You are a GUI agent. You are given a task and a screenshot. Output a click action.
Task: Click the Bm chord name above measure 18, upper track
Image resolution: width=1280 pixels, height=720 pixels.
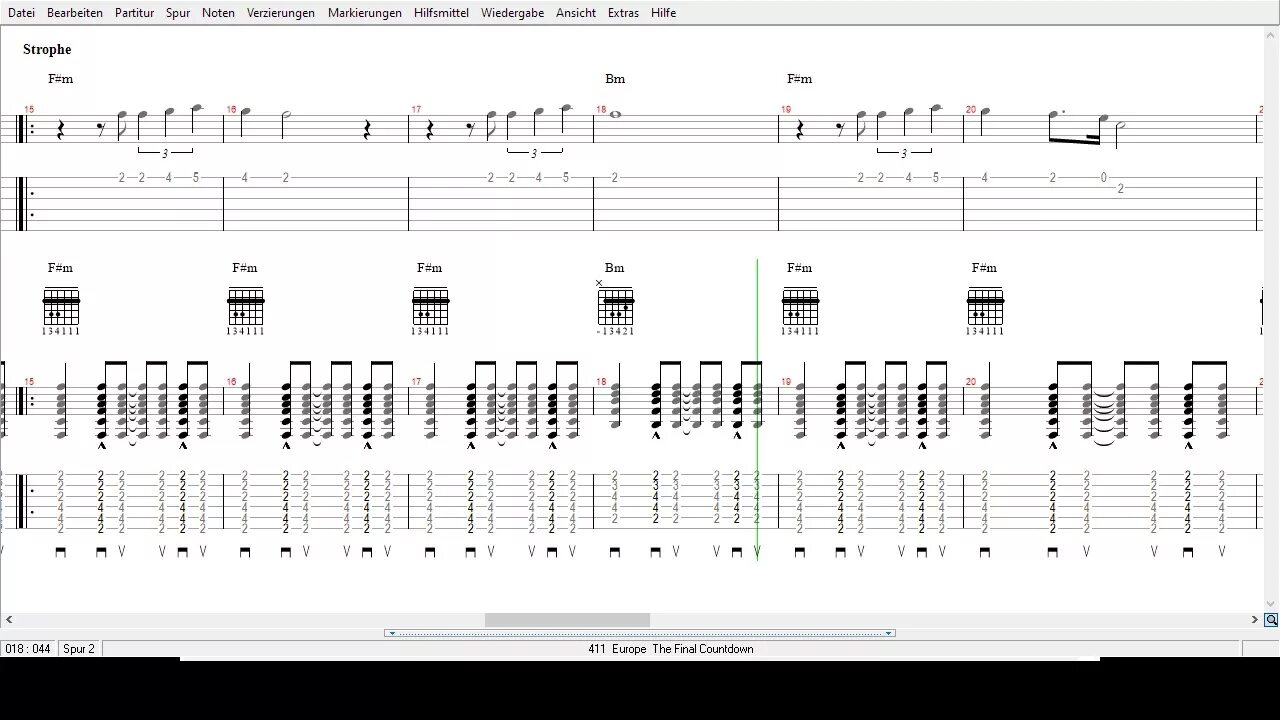[x=615, y=78]
